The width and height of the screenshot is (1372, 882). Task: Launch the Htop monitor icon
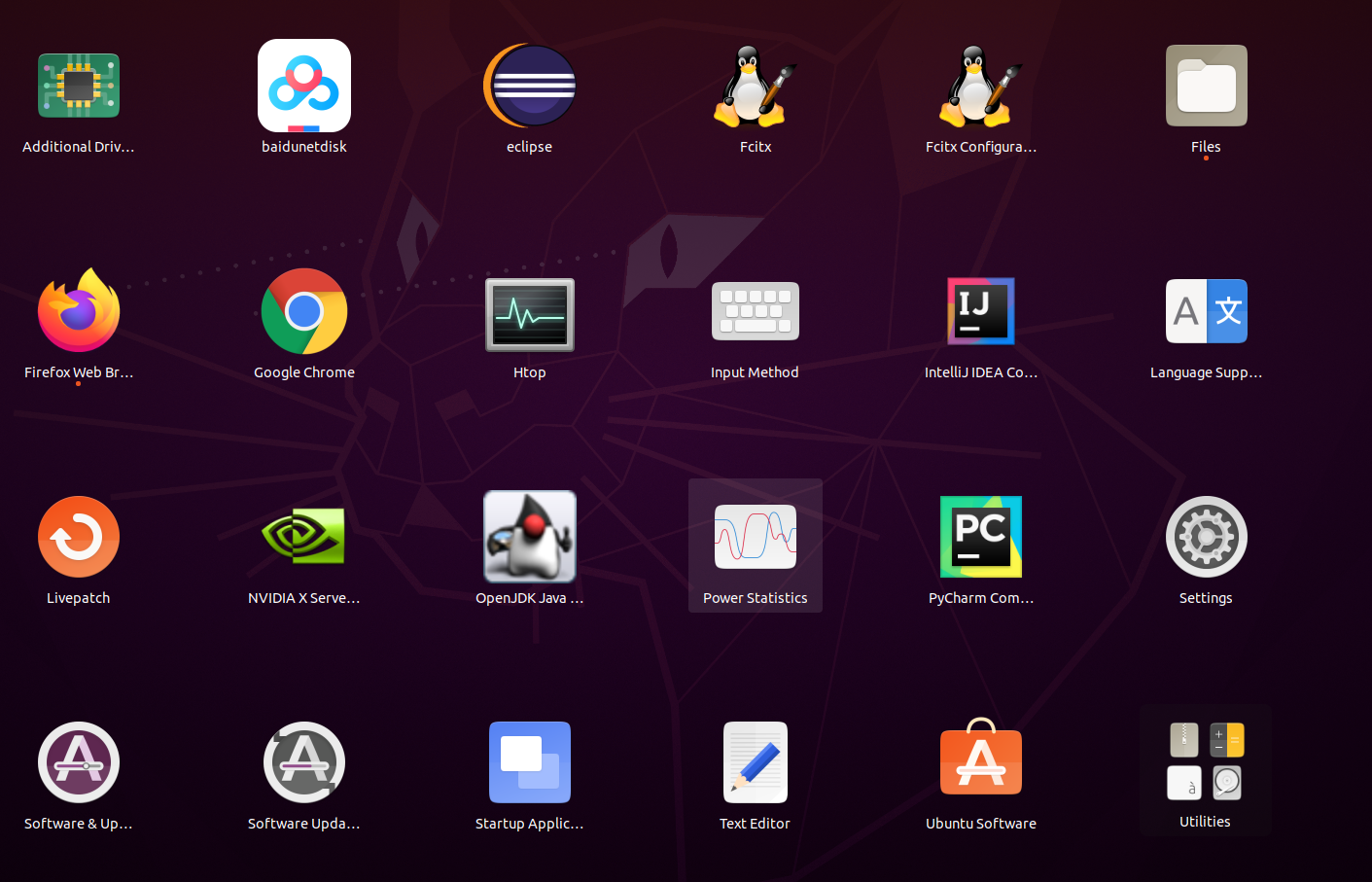click(530, 314)
